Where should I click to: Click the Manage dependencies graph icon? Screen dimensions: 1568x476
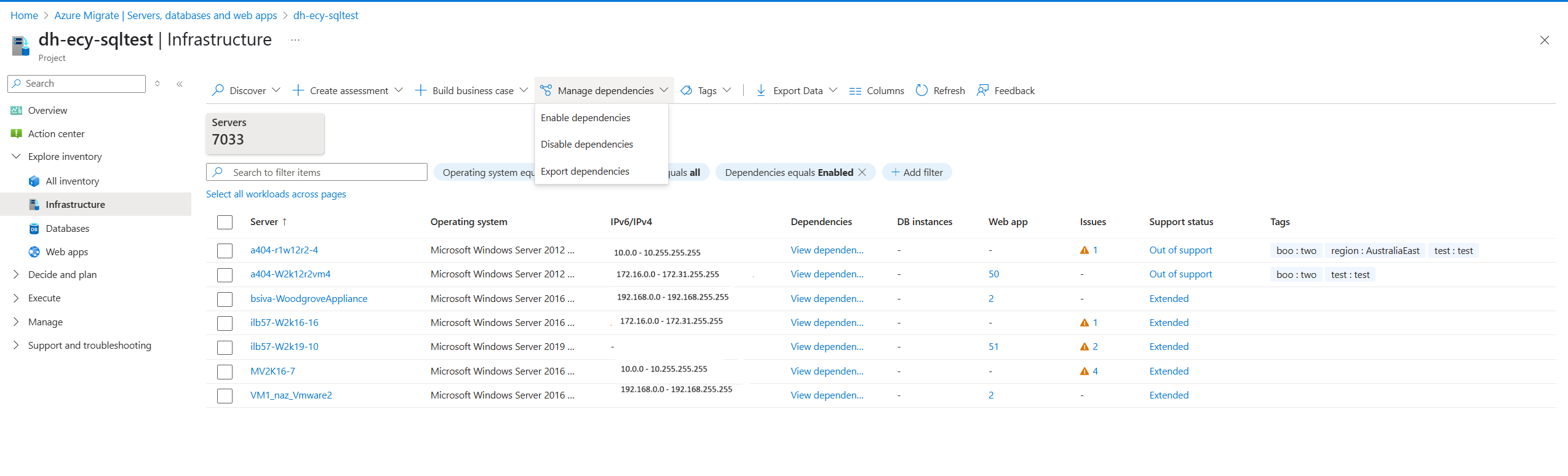[x=546, y=90]
